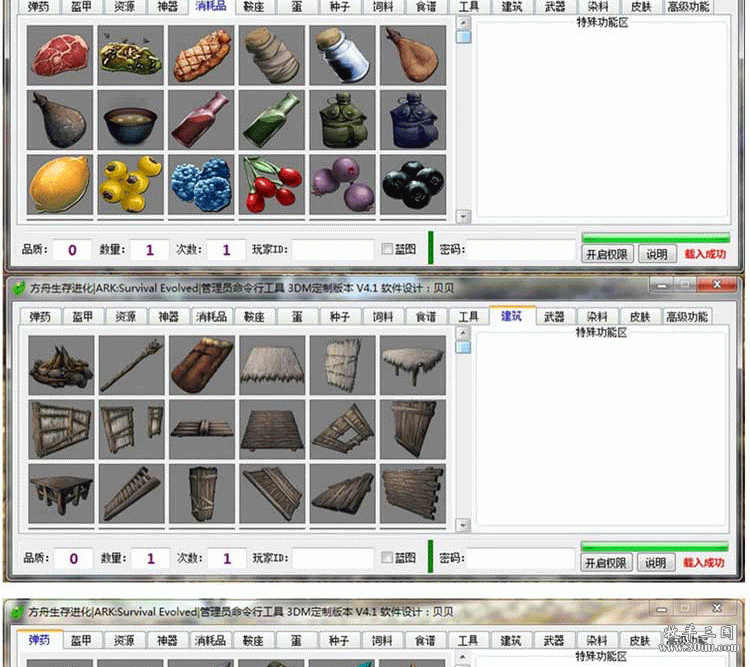Pick the green potion bottle icon
Viewport: 750px width, 667px height.
pos(272,120)
